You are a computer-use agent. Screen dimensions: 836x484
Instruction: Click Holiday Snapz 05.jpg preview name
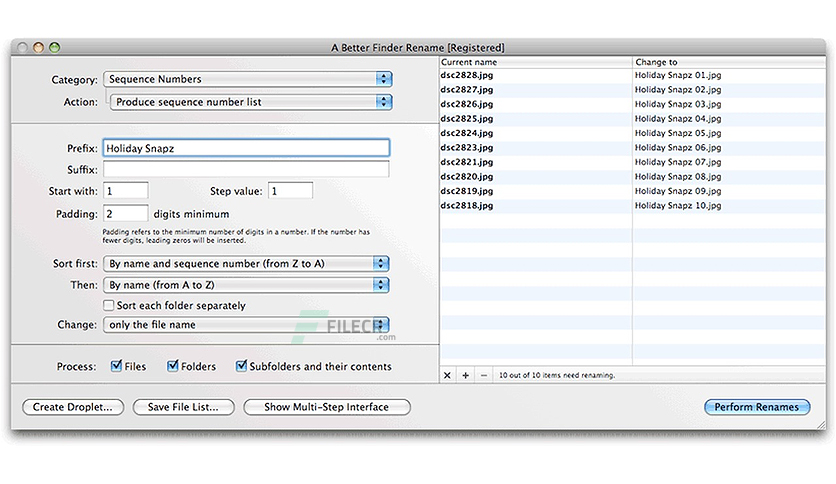tap(678, 133)
